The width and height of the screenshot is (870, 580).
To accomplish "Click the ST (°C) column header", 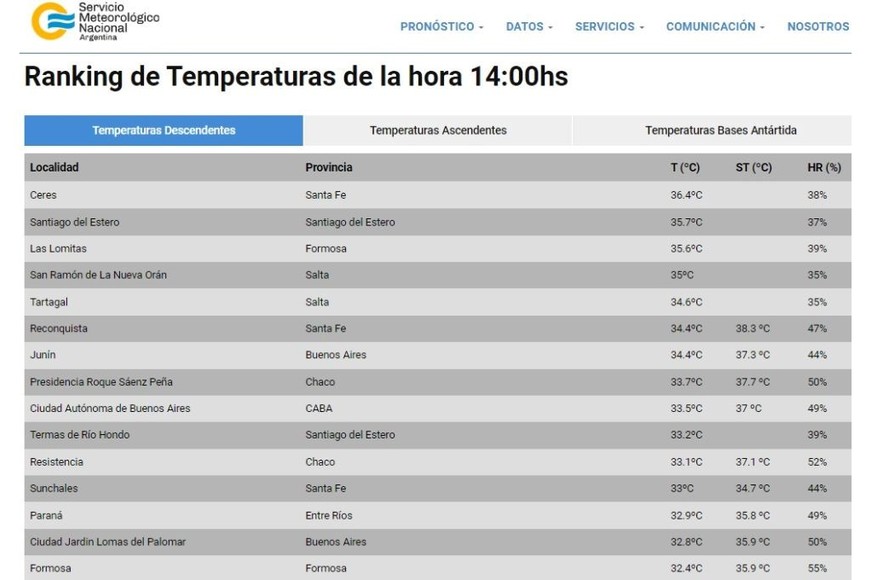I will pyautogui.click(x=754, y=167).
